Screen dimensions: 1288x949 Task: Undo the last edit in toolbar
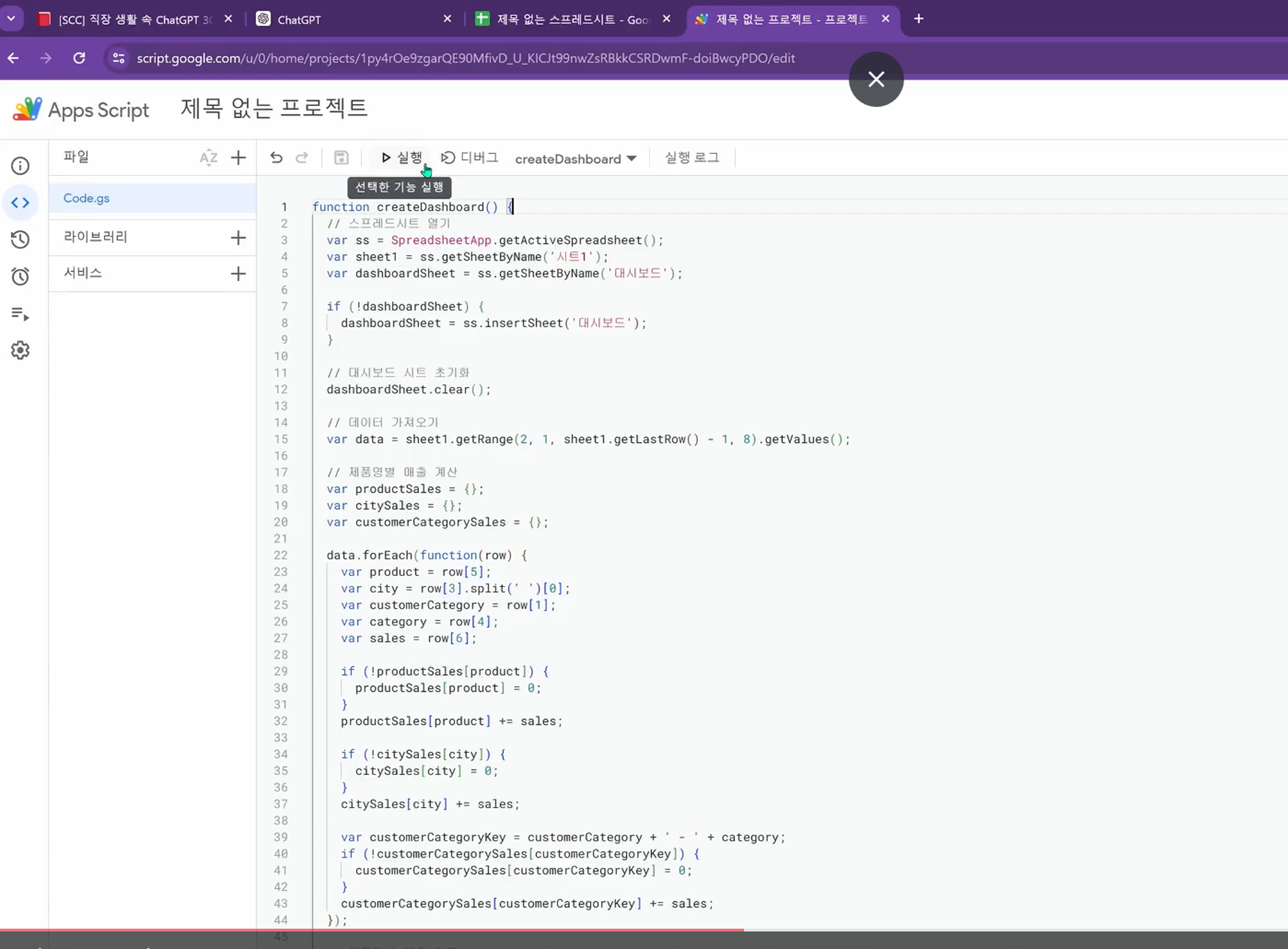(276, 158)
